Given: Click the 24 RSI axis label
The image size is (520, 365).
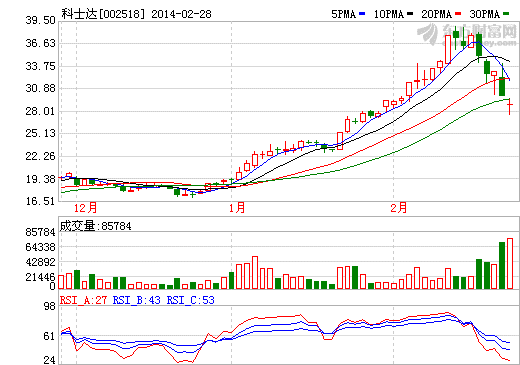Looking at the screenshot, I should pos(50,360).
